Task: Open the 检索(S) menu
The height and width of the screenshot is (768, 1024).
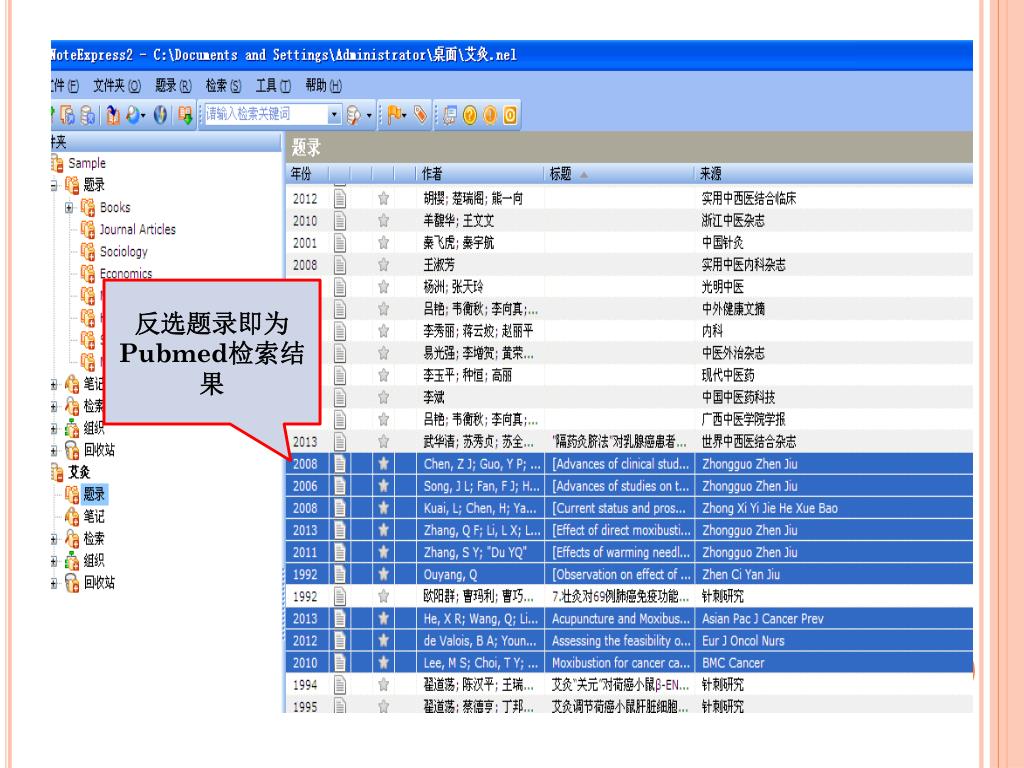Action: click(x=223, y=86)
